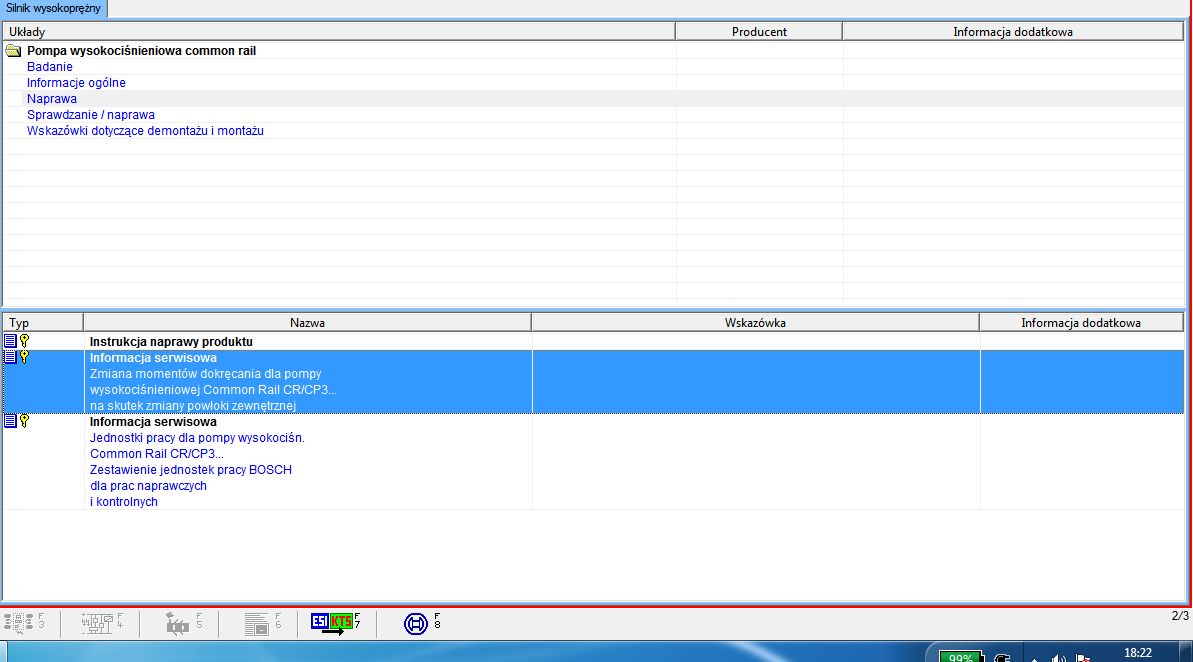Select Pompa wysokociśnieniowa common rail heading
This screenshot has width=1193, height=662.
pos(142,51)
